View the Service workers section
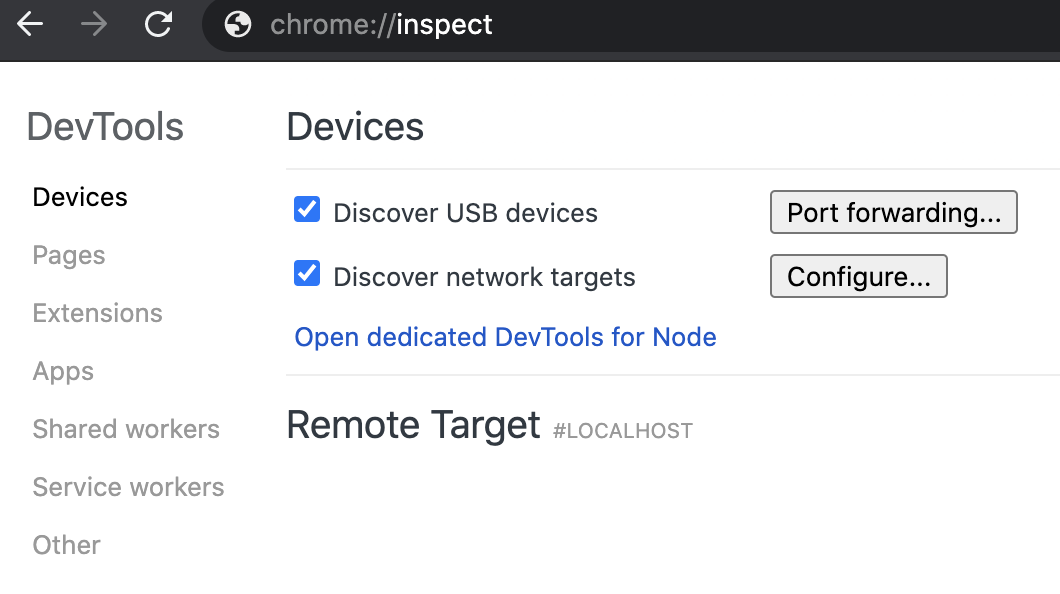Viewport: 1060px width, 594px height. (128, 487)
